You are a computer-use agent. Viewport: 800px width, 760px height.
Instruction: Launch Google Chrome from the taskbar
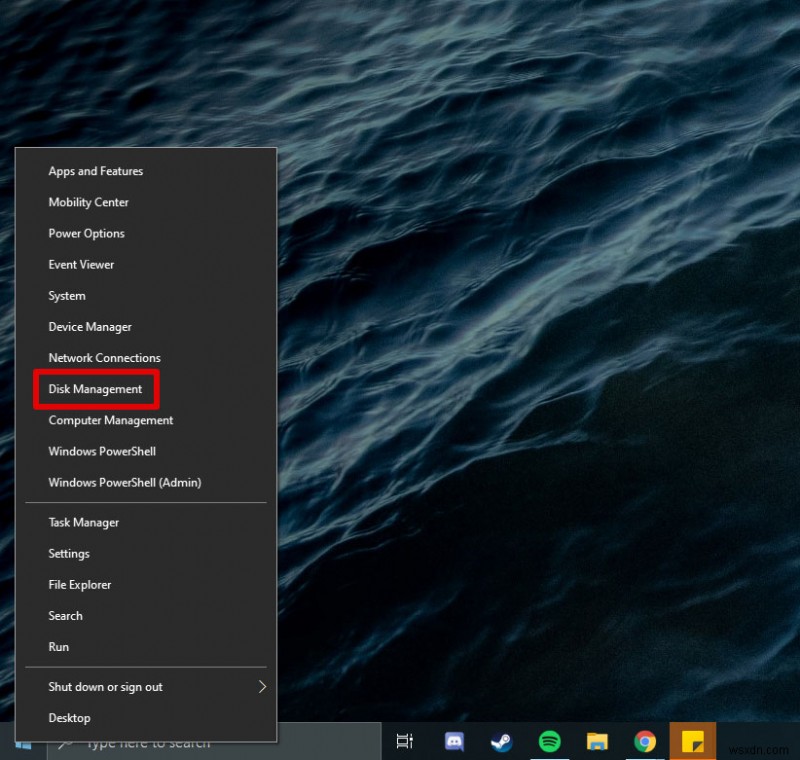tap(645, 742)
